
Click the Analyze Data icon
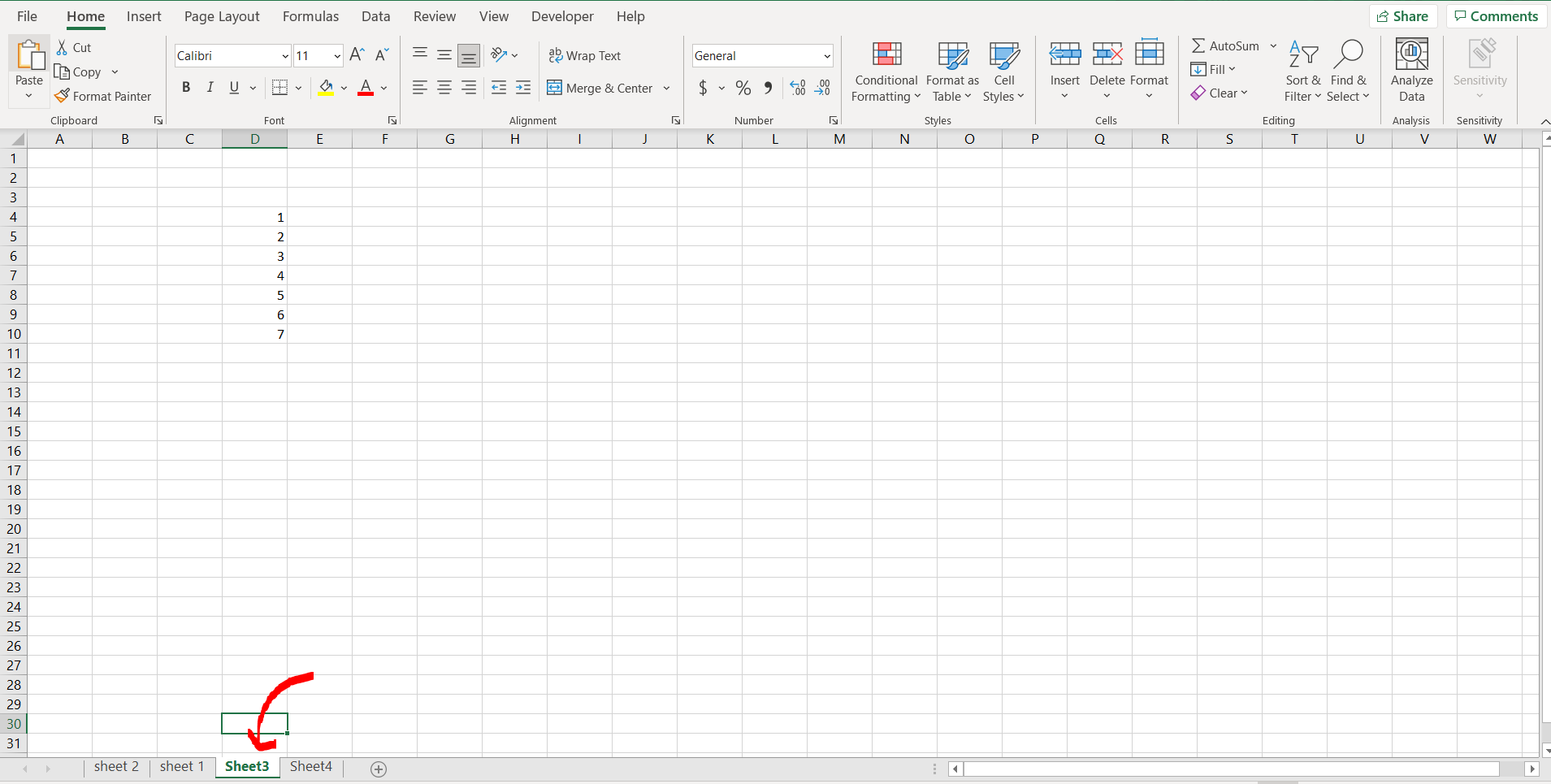pos(1411,55)
